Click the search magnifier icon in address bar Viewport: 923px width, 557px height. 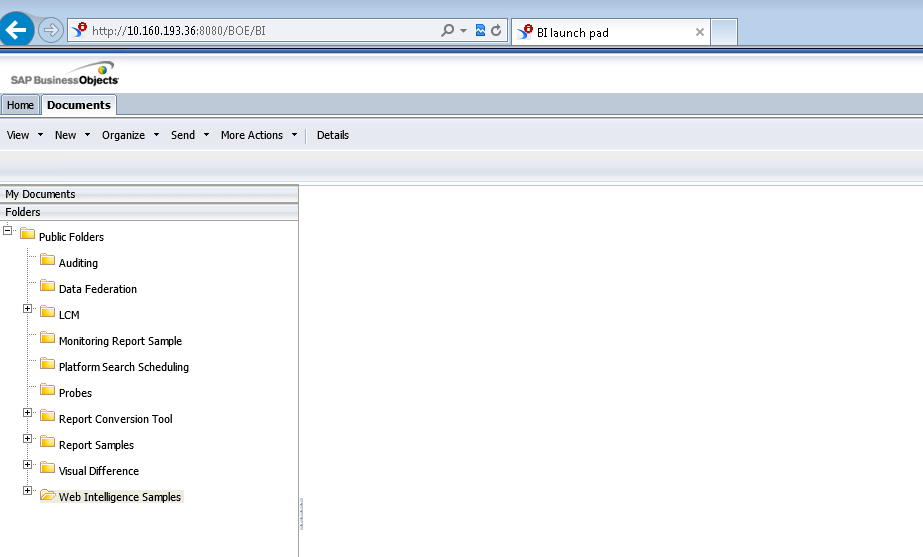[447, 30]
